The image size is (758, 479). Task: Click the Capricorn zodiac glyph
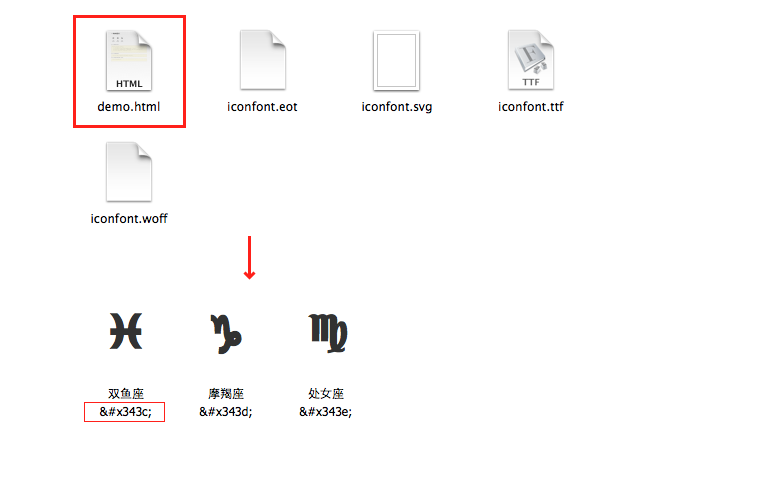[226, 334]
